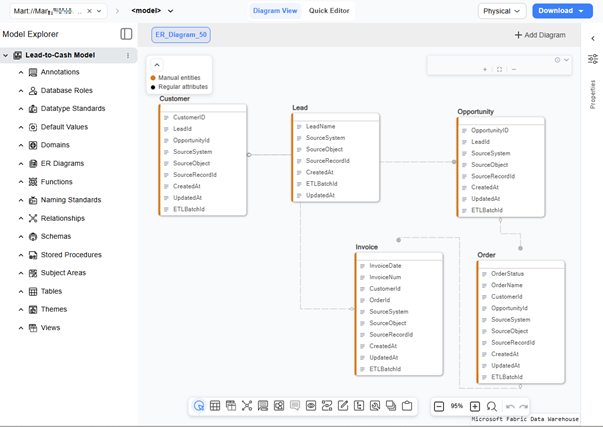The width and height of the screenshot is (603, 427).
Task: Select Functions in Model Explorer
Action: 57,182
